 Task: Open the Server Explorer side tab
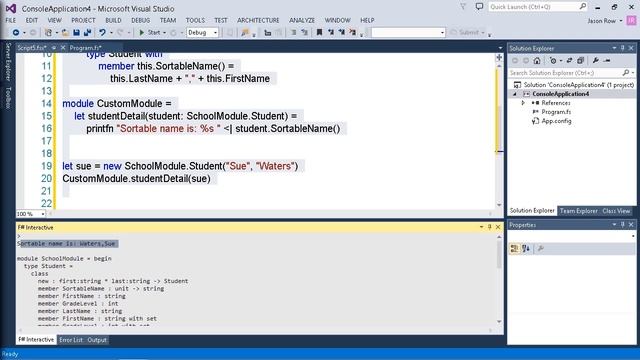[x=8, y=62]
